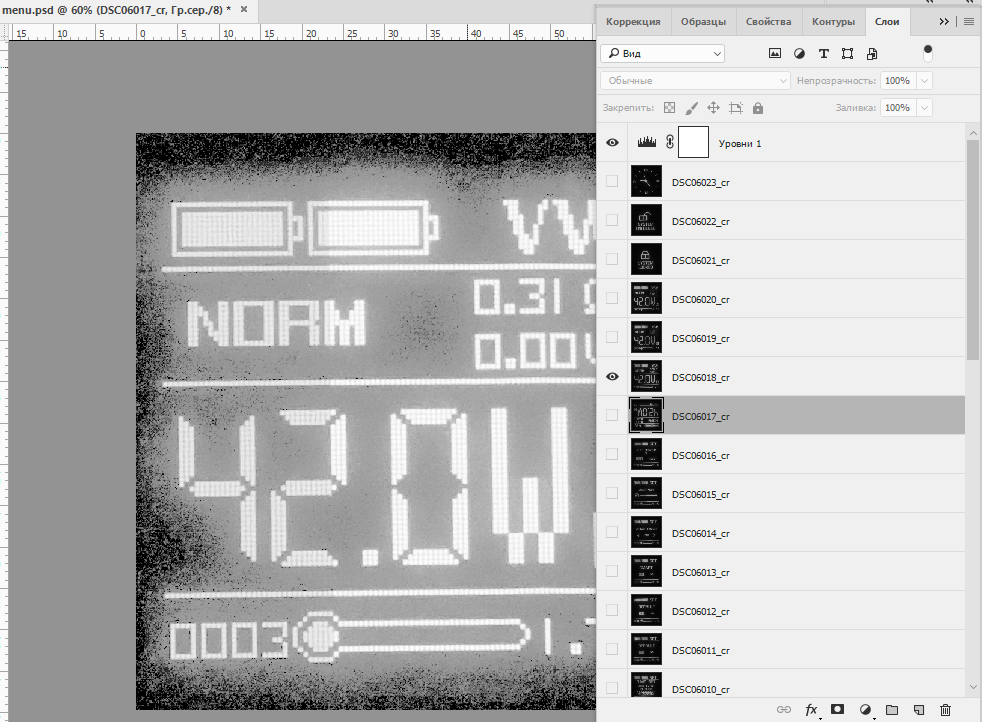This screenshot has height=722, width=982.
Task: Select Слои tab
Action: tap(887, 21)
